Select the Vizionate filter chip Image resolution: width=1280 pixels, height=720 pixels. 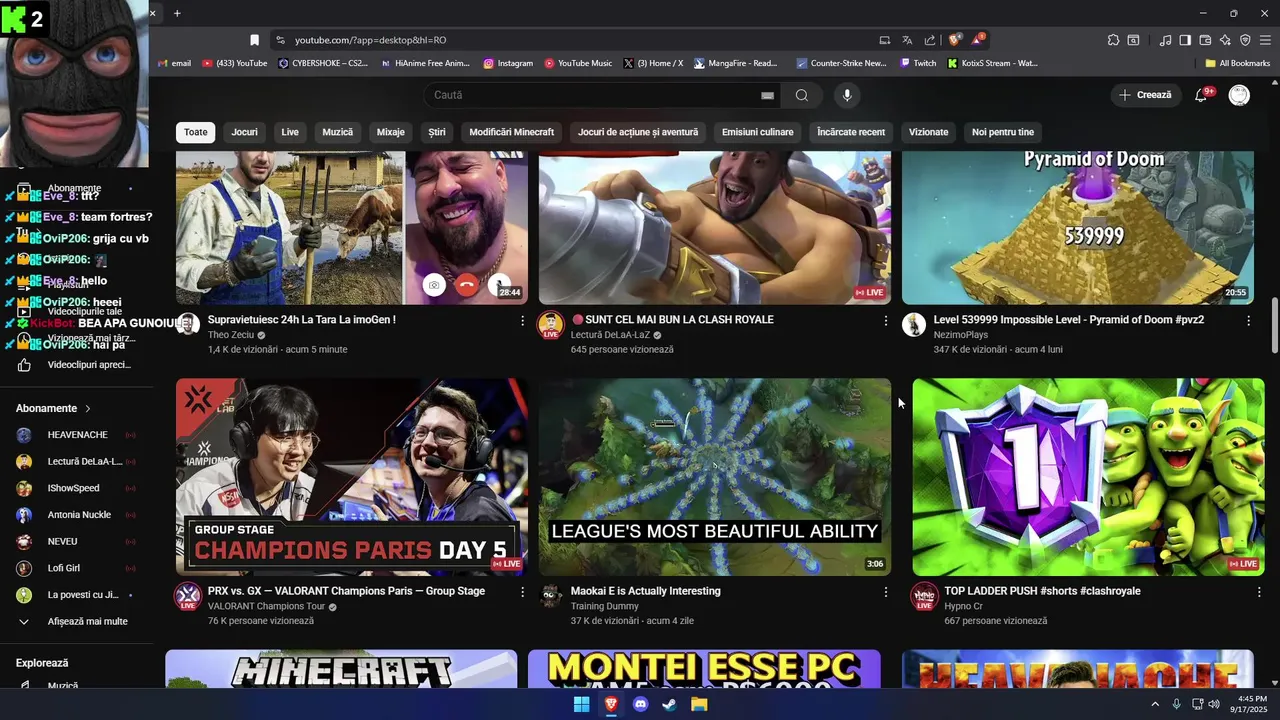[x=928, y=132]
